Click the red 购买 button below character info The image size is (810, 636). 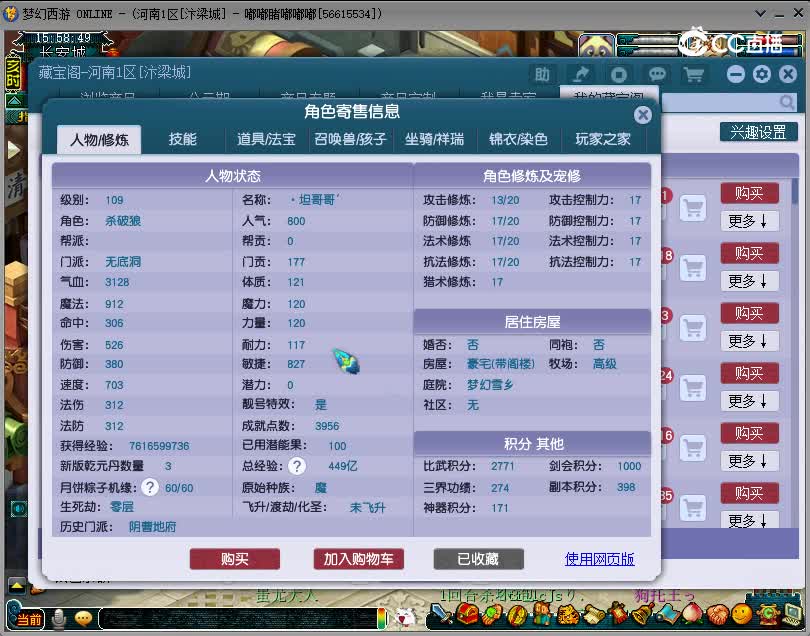[x=235, y=559]
